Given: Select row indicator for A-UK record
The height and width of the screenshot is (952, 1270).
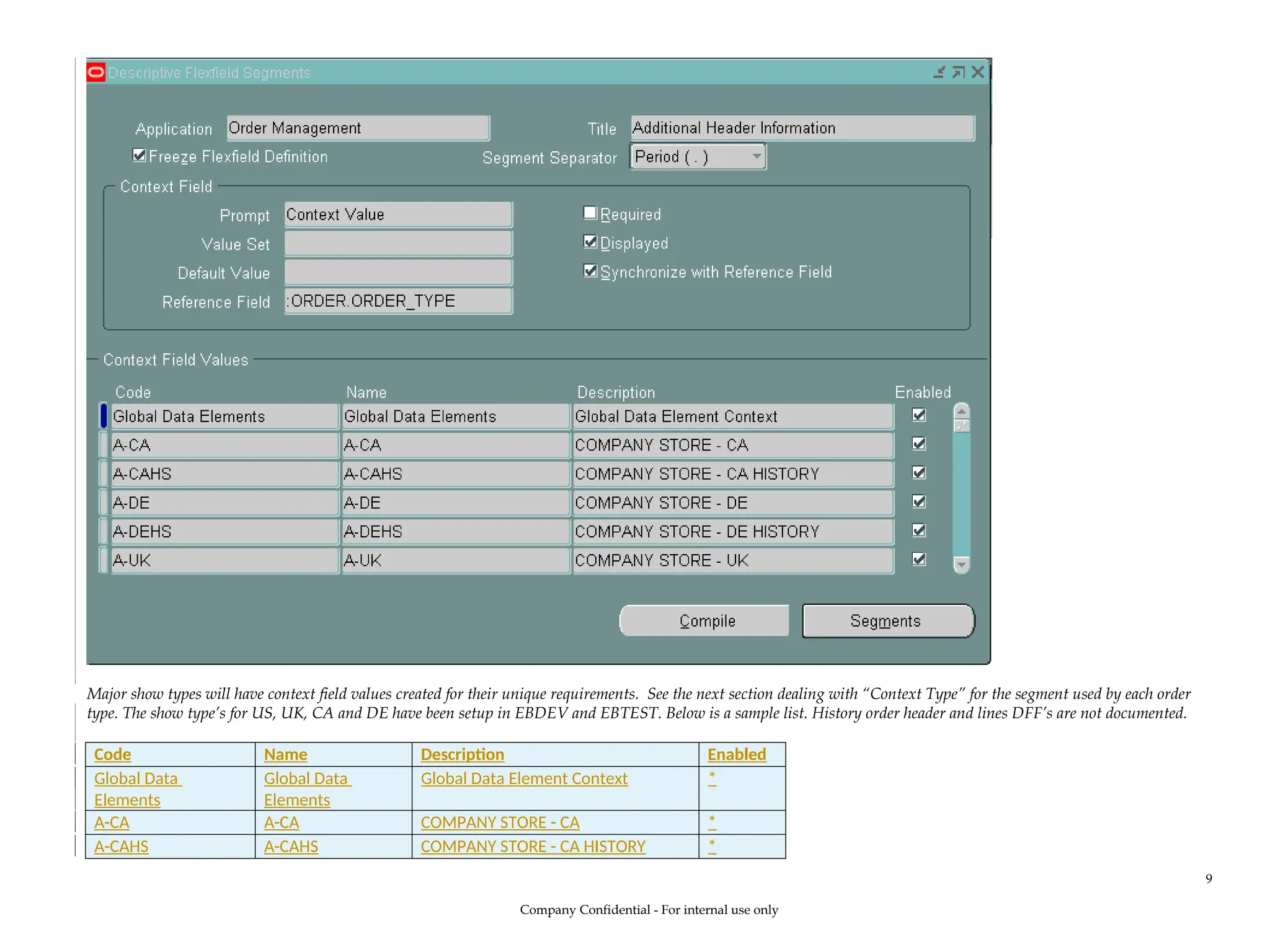Looking at the screenshot, I should click(104, 560).
